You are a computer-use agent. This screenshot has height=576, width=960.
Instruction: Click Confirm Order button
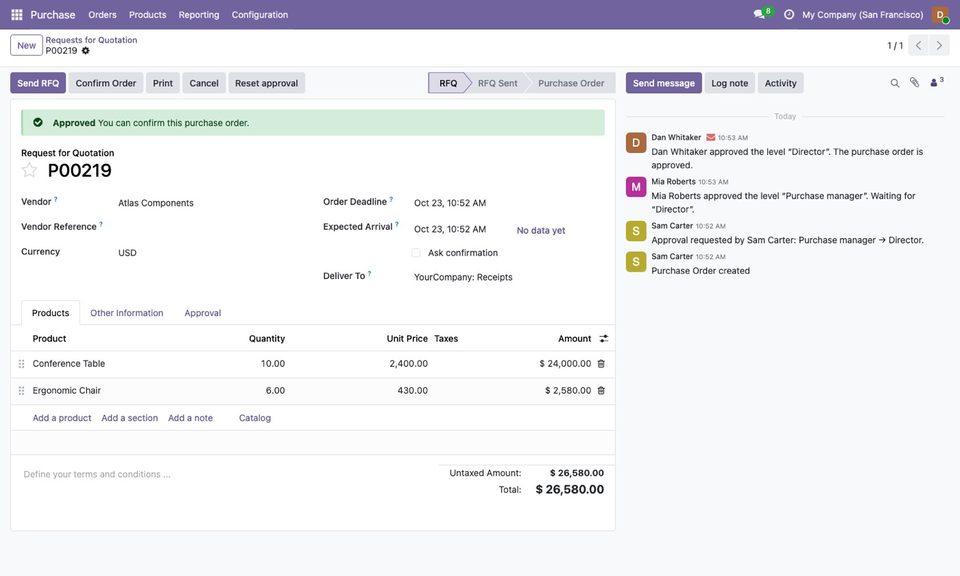(x=106, y=83)
